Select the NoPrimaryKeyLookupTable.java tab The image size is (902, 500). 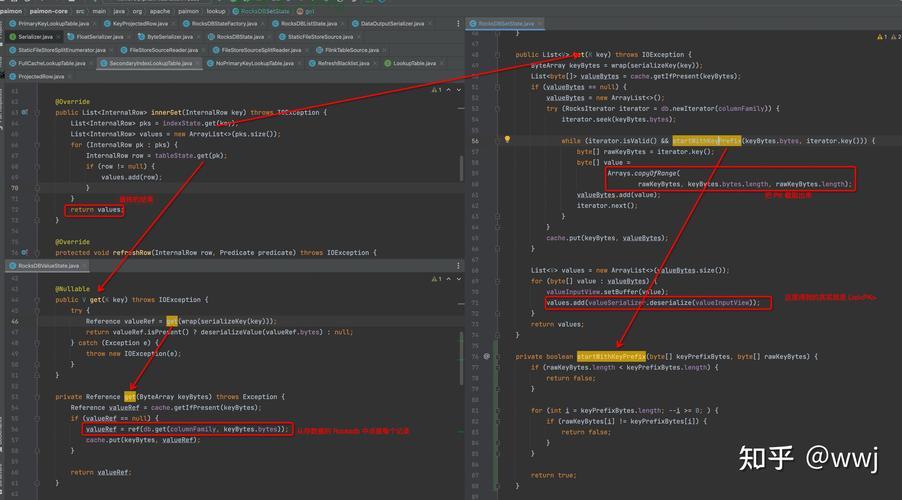[x=255, y=63]
